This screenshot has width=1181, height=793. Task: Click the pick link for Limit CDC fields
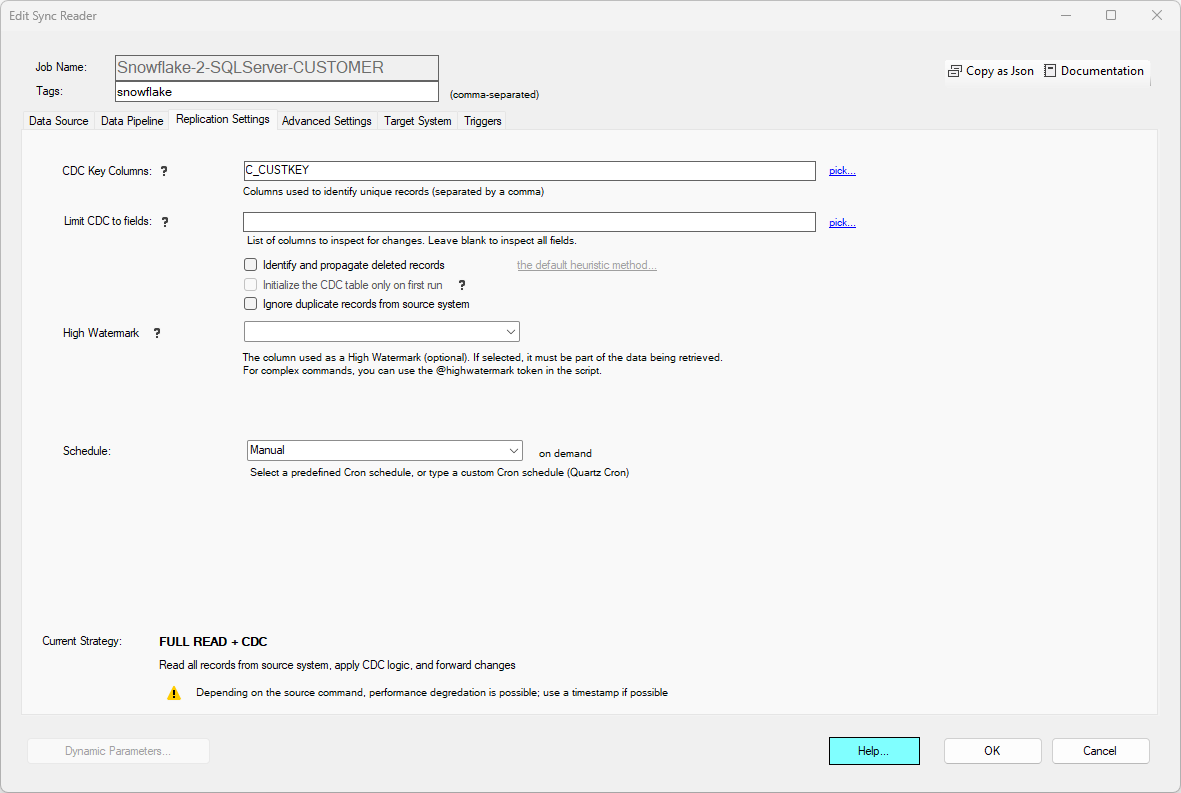[842, 223]
